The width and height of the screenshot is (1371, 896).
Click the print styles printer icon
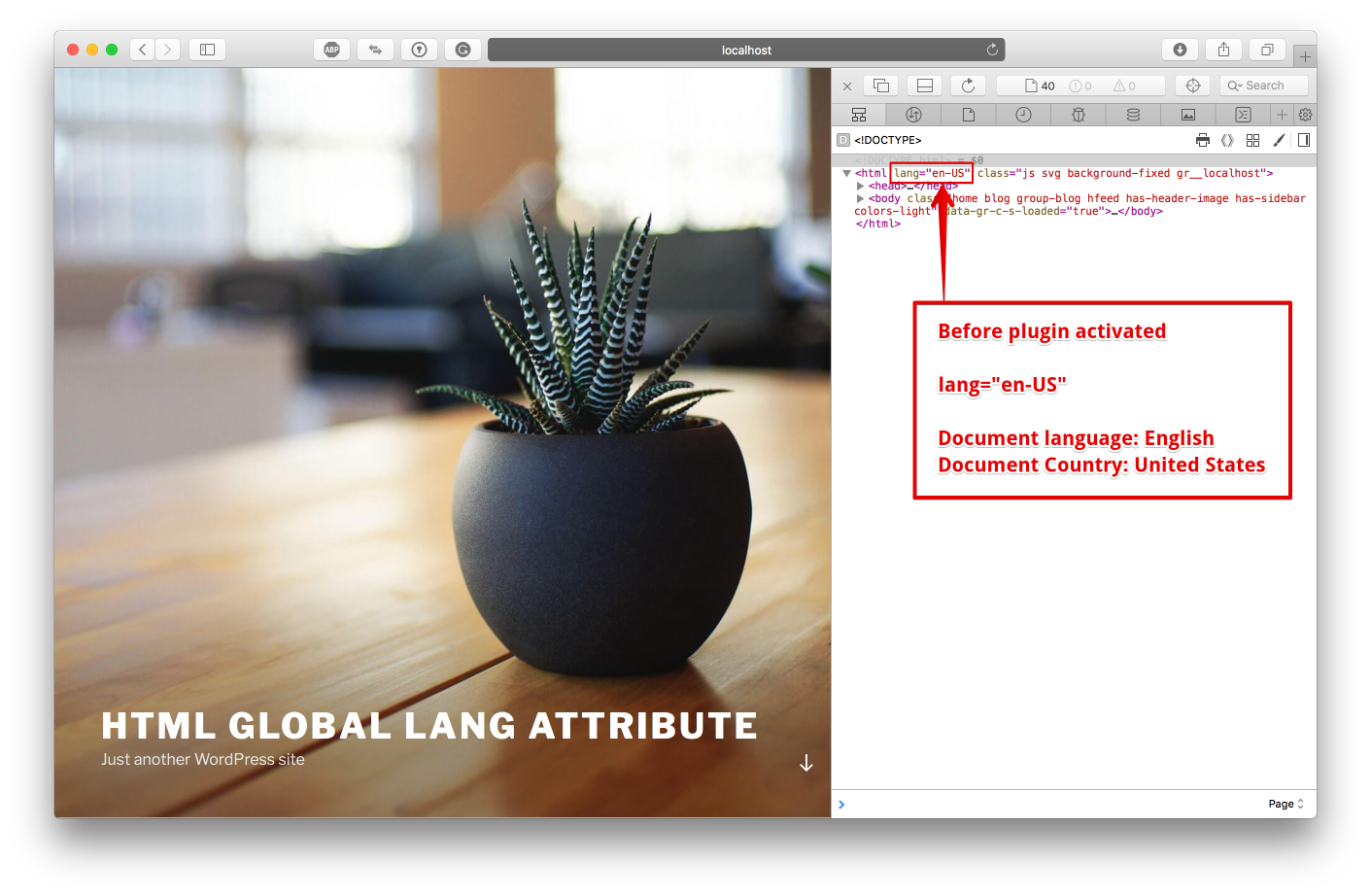[x=1203, y=140]
